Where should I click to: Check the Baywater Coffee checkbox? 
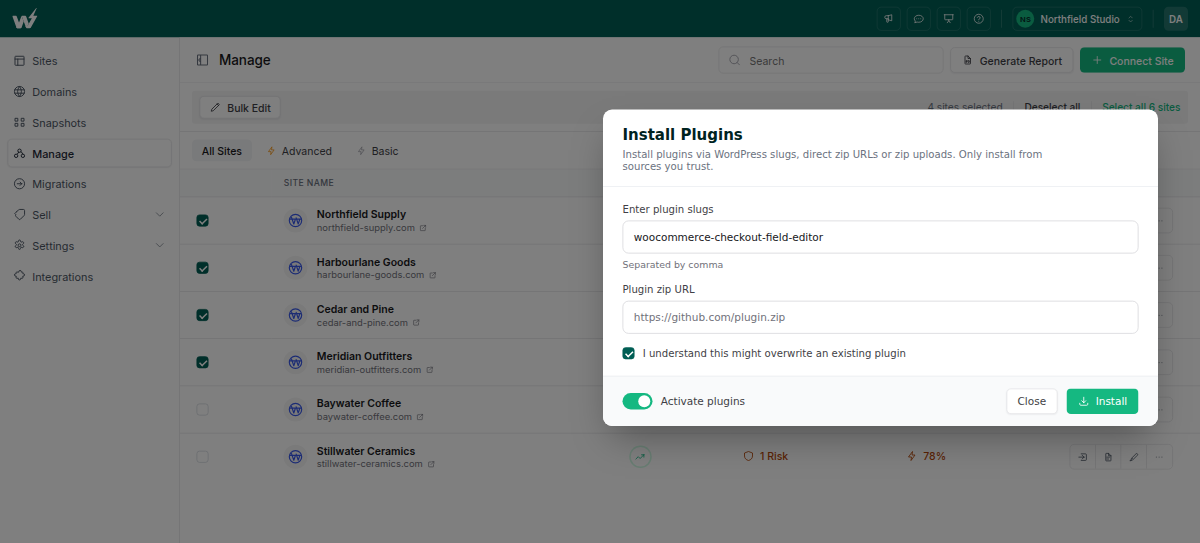(x=203, y=409)
